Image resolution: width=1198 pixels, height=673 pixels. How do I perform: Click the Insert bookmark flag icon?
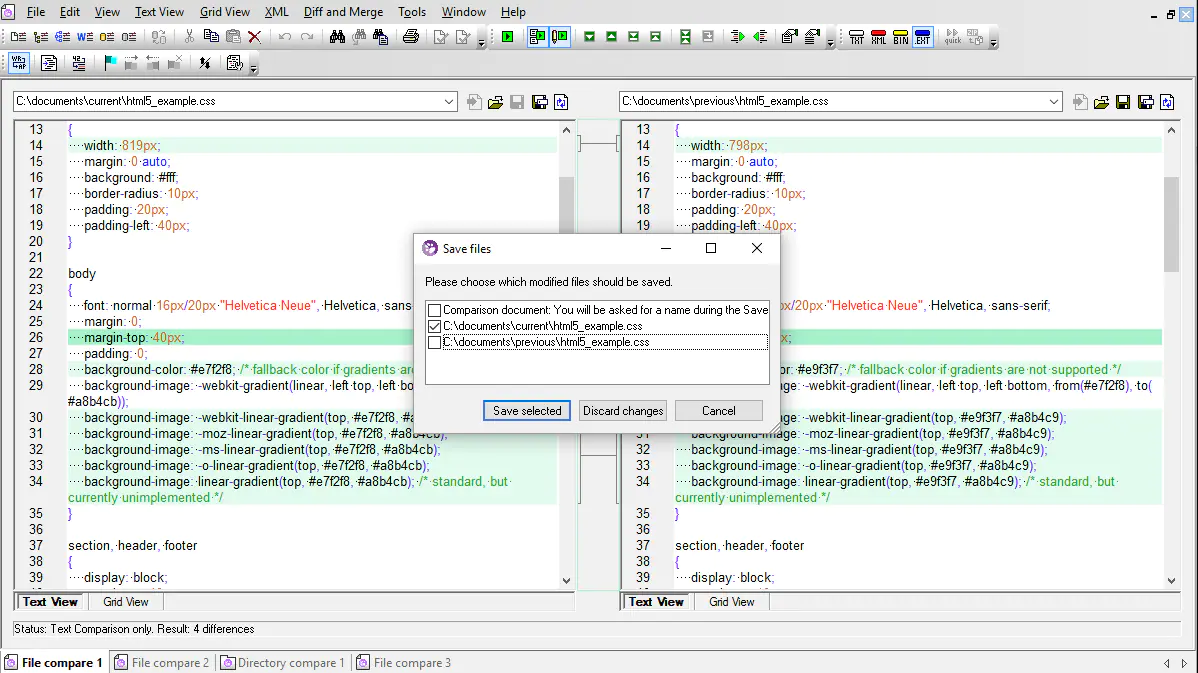110,63
